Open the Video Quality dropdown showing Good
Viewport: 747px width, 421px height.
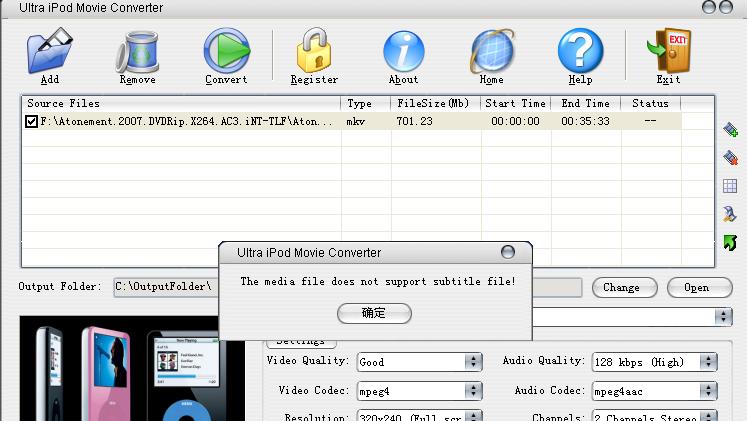(419, 362)
